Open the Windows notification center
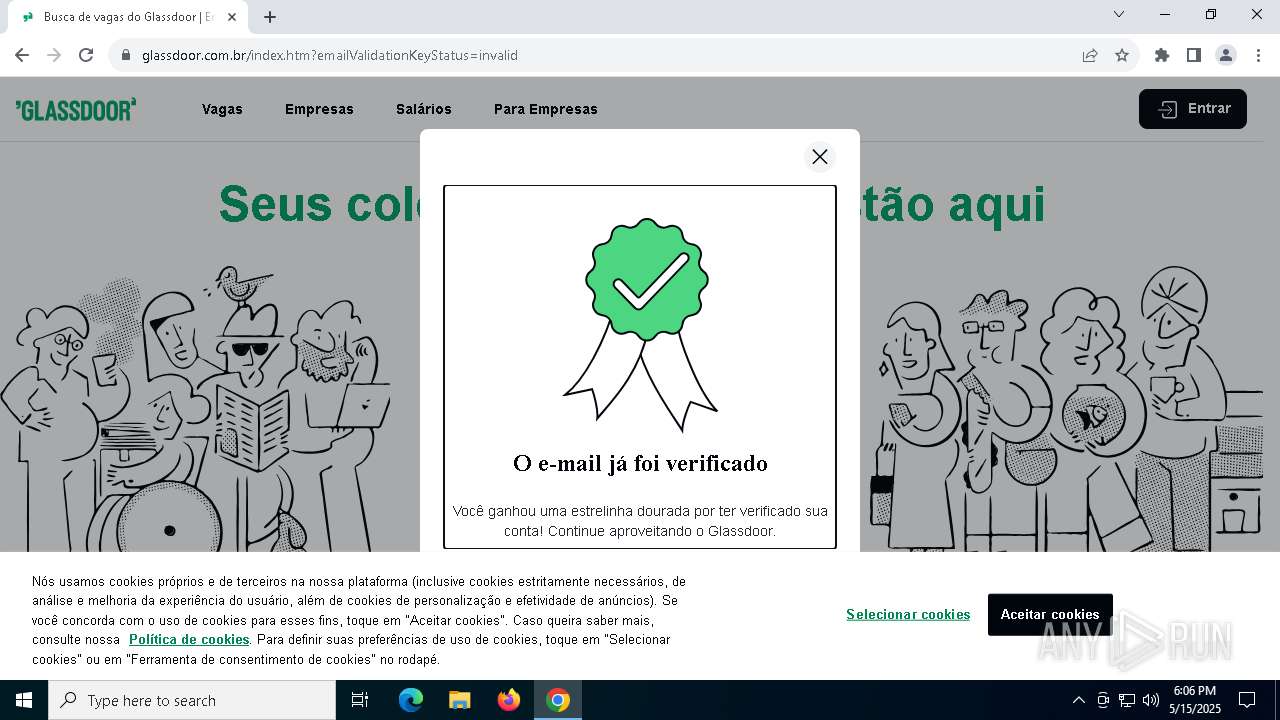1280x720 pixels. click(1247, 700)
